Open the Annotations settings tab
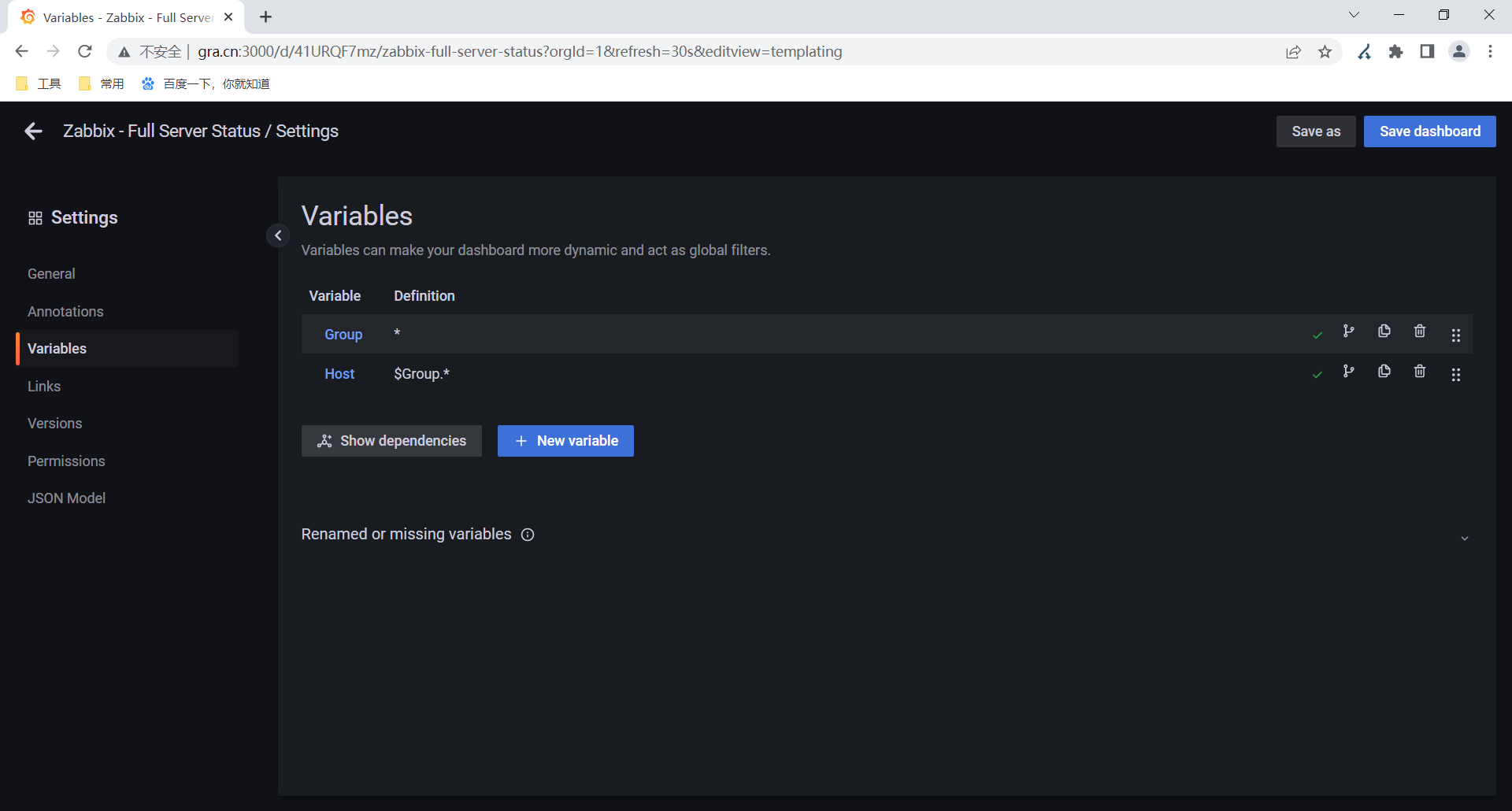 coord(65,312)
